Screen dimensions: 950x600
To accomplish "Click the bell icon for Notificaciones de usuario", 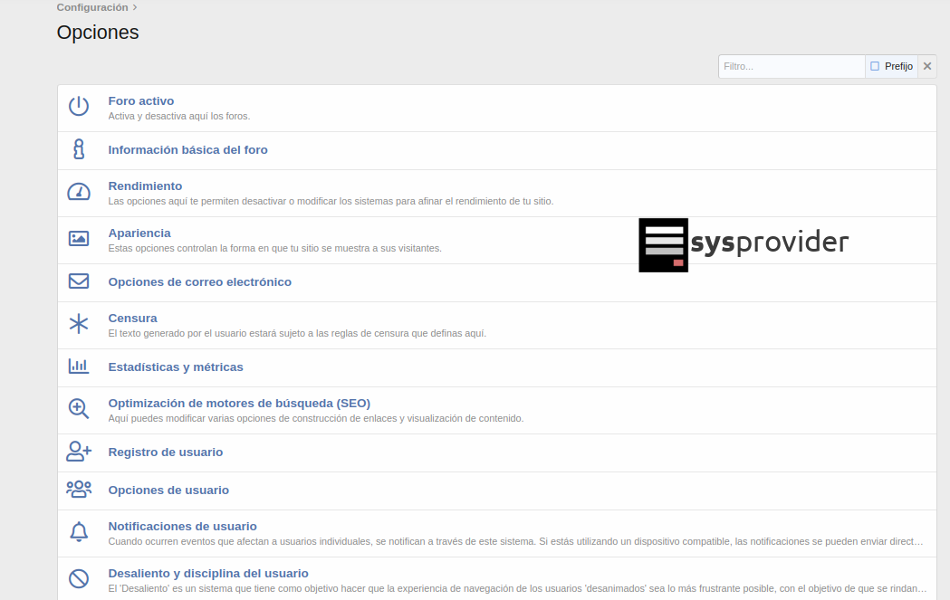I will click(79, 532).
